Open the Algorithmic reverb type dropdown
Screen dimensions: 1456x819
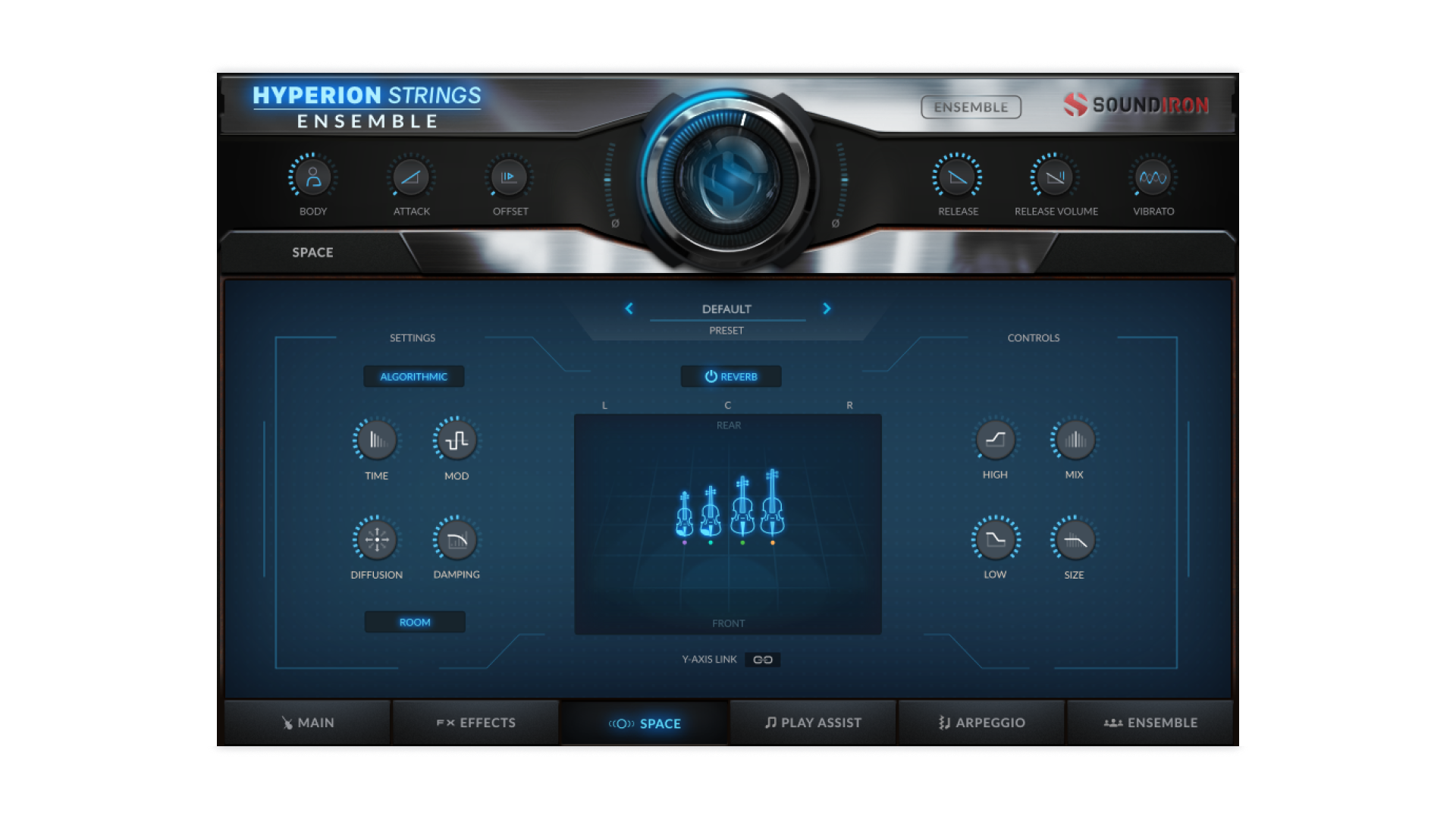[414, 376]
